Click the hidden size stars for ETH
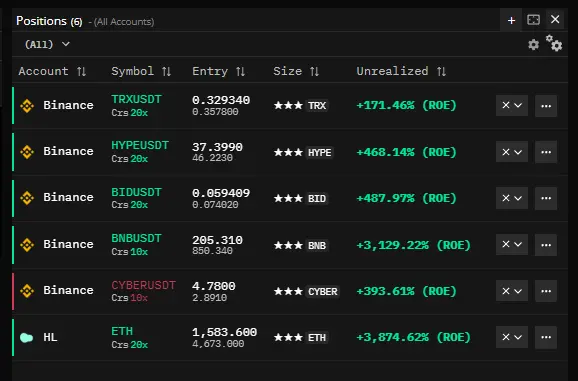 288,337
